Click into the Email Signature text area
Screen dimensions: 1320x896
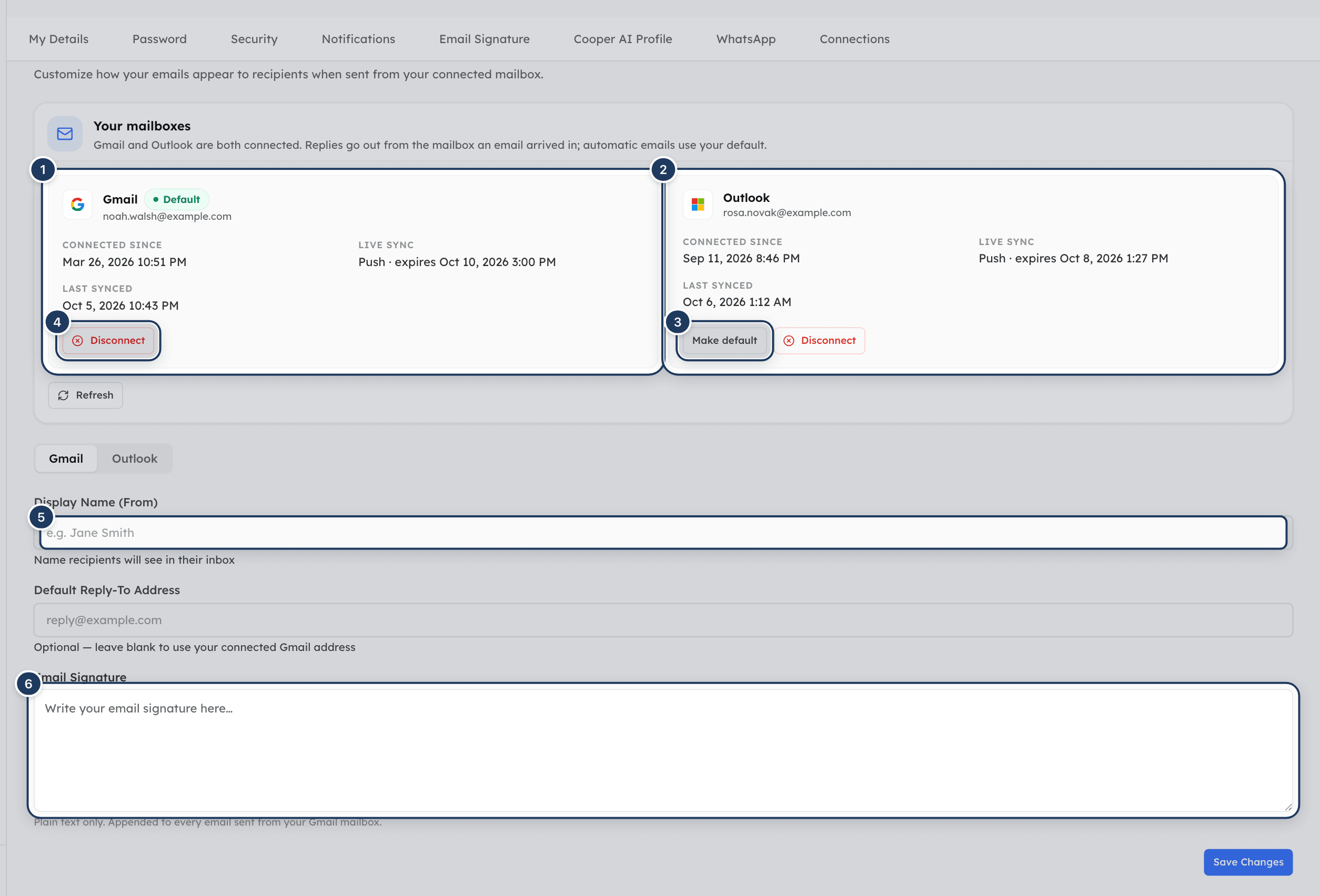pos(663,751)
